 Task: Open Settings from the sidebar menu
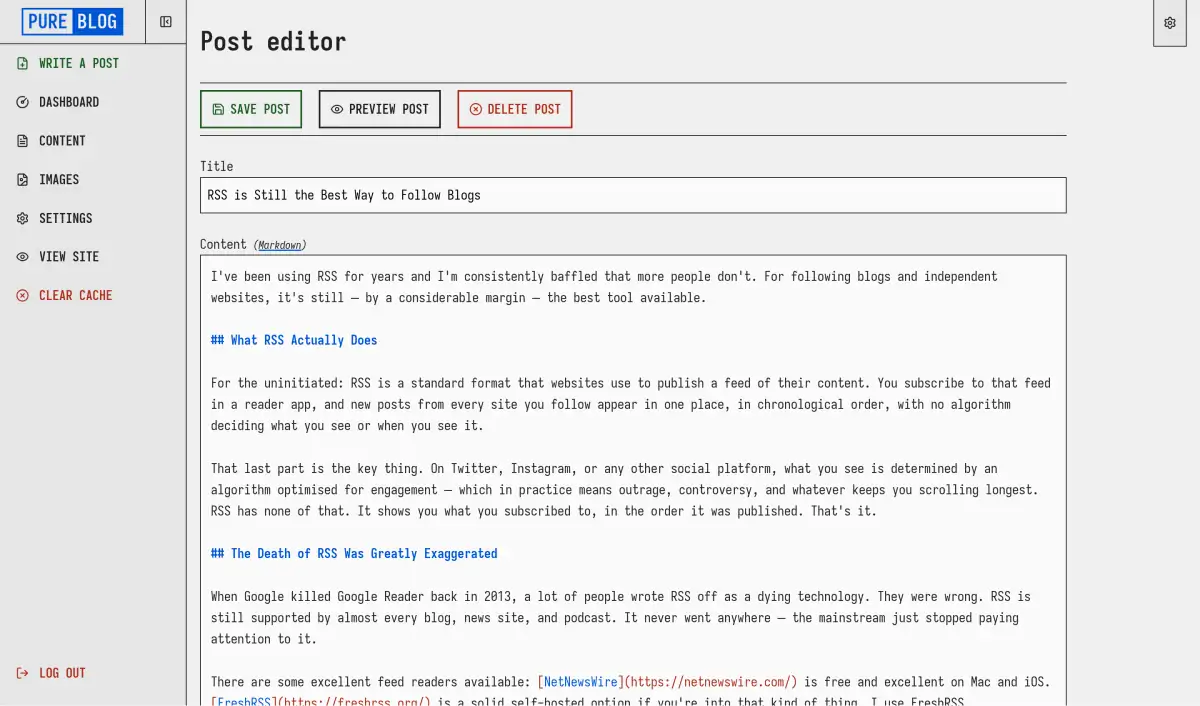pyautogui.click(x=66, y=218)
